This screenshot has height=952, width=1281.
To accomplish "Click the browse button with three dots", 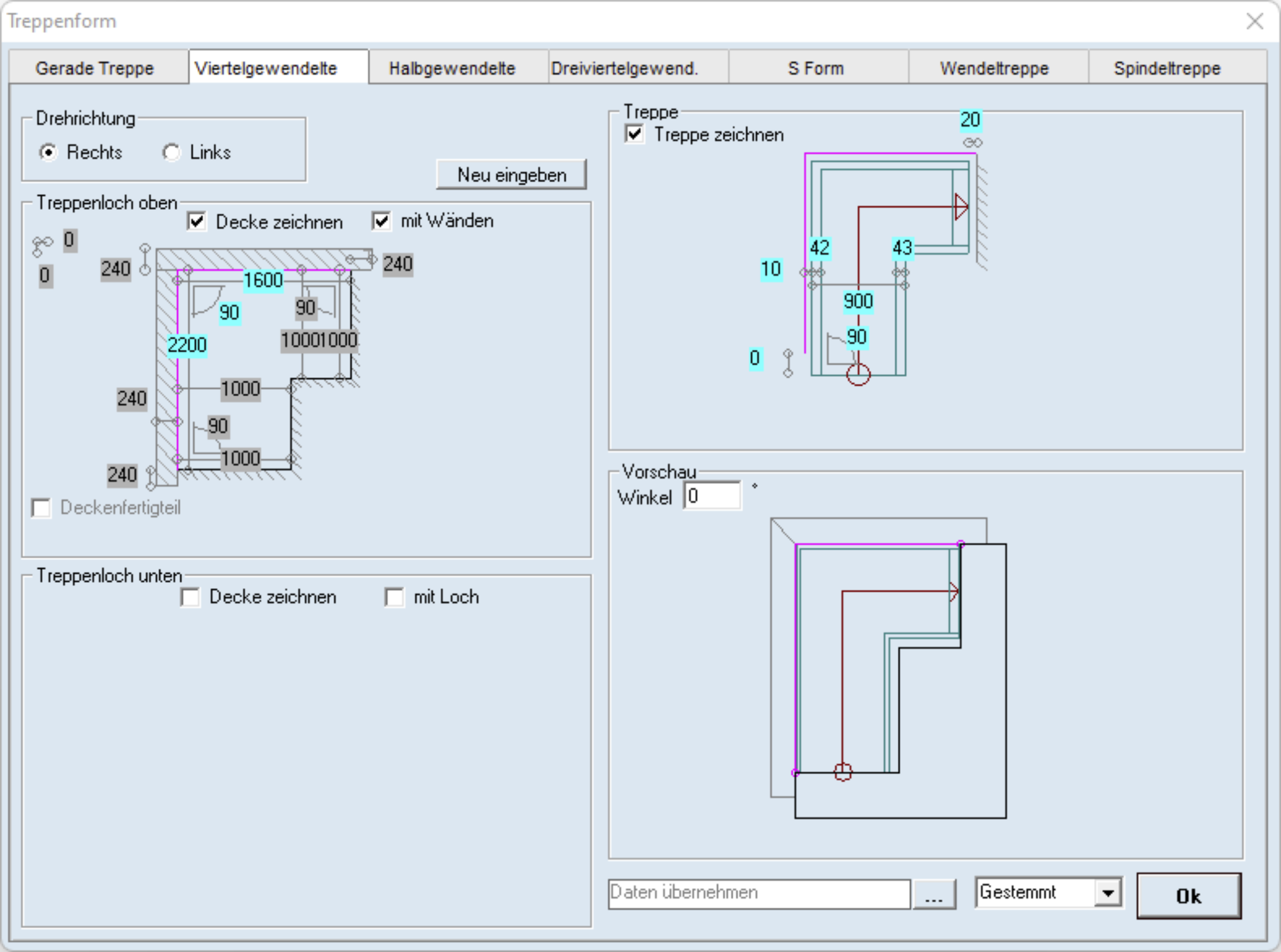I will (x=934, y=895).
